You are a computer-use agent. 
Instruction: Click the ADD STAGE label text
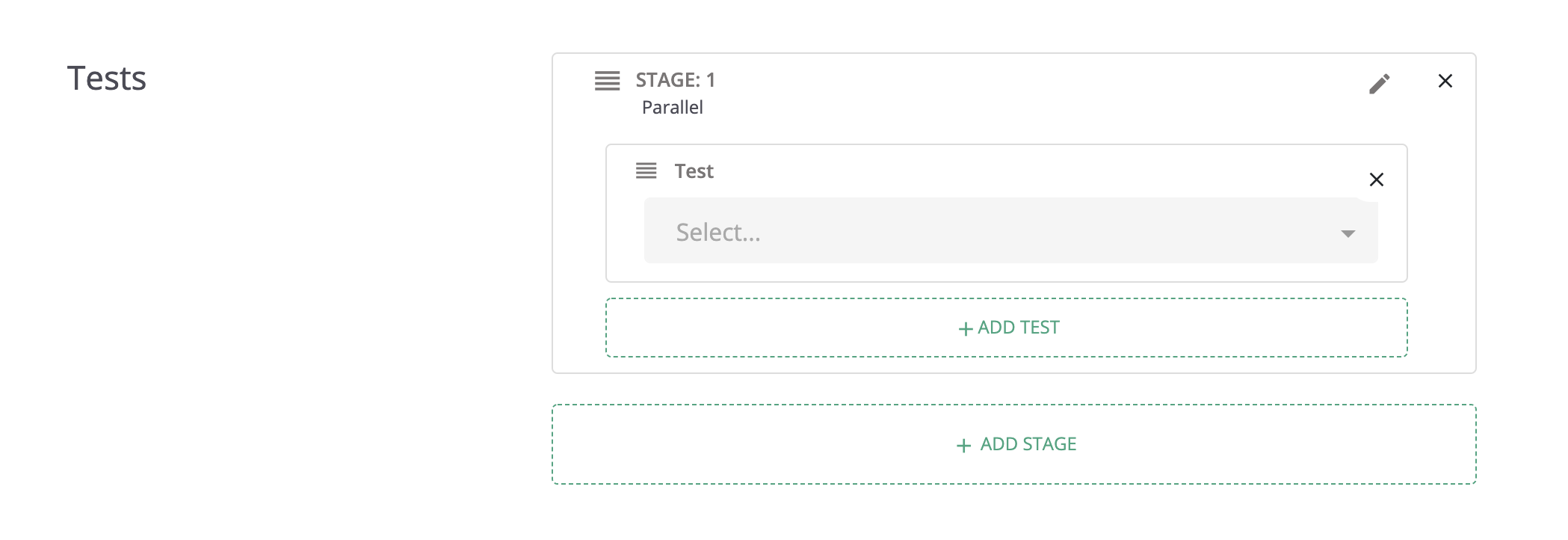click(x=1028, y=444)
